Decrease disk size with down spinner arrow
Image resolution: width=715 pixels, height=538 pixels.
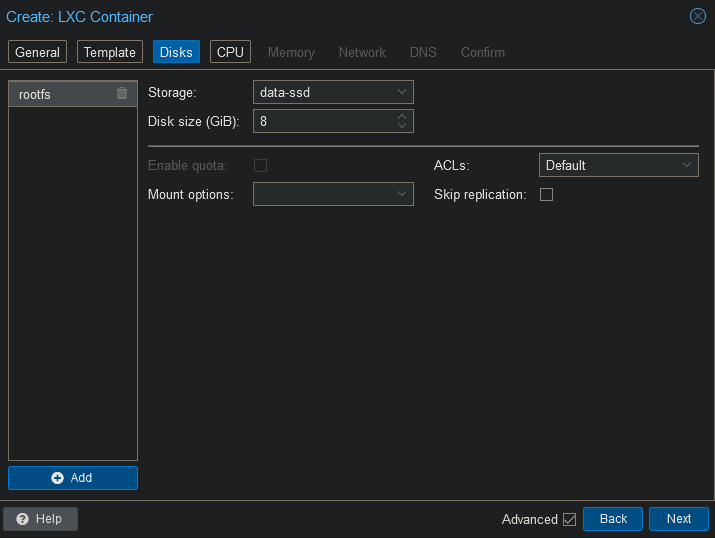(402, 127)
